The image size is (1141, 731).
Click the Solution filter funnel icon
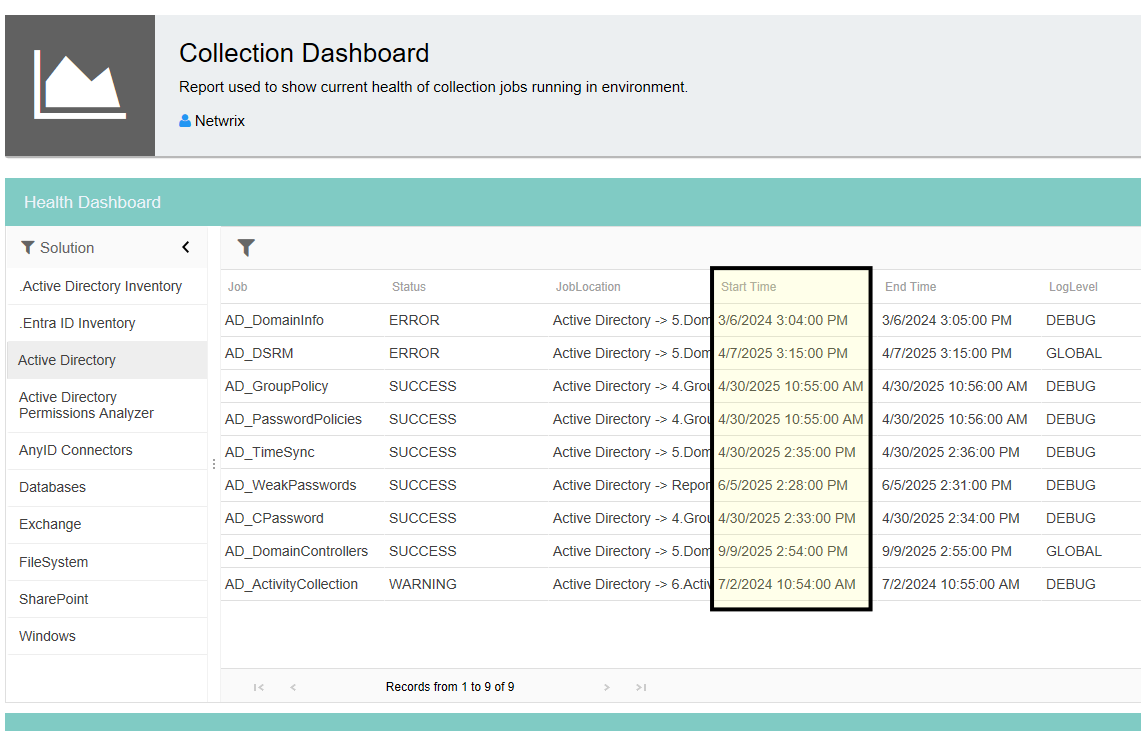[x=28, y=247]
